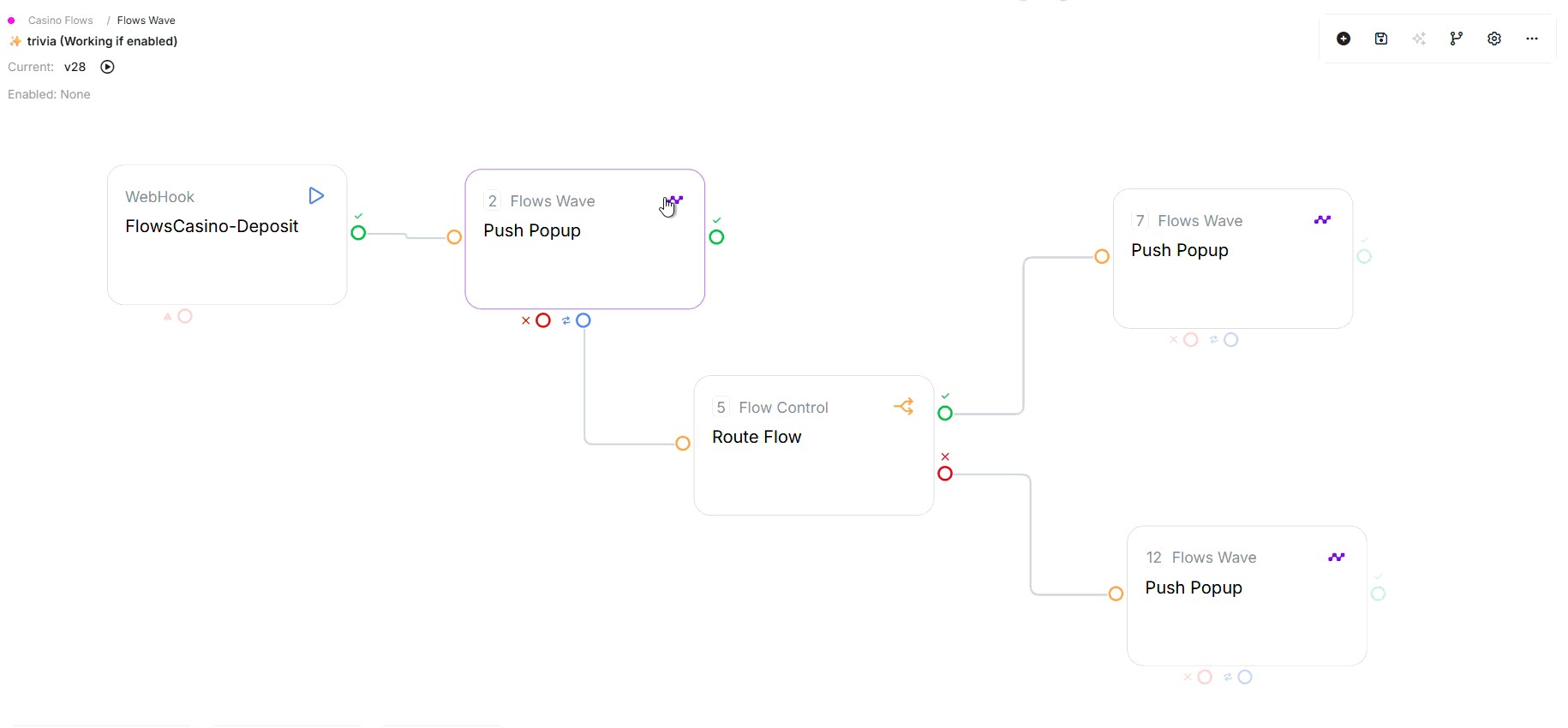This screenshot has width=1568, height=728.
Task: Save the flow with the floppy disk icon
Action: coord(1381,39)
